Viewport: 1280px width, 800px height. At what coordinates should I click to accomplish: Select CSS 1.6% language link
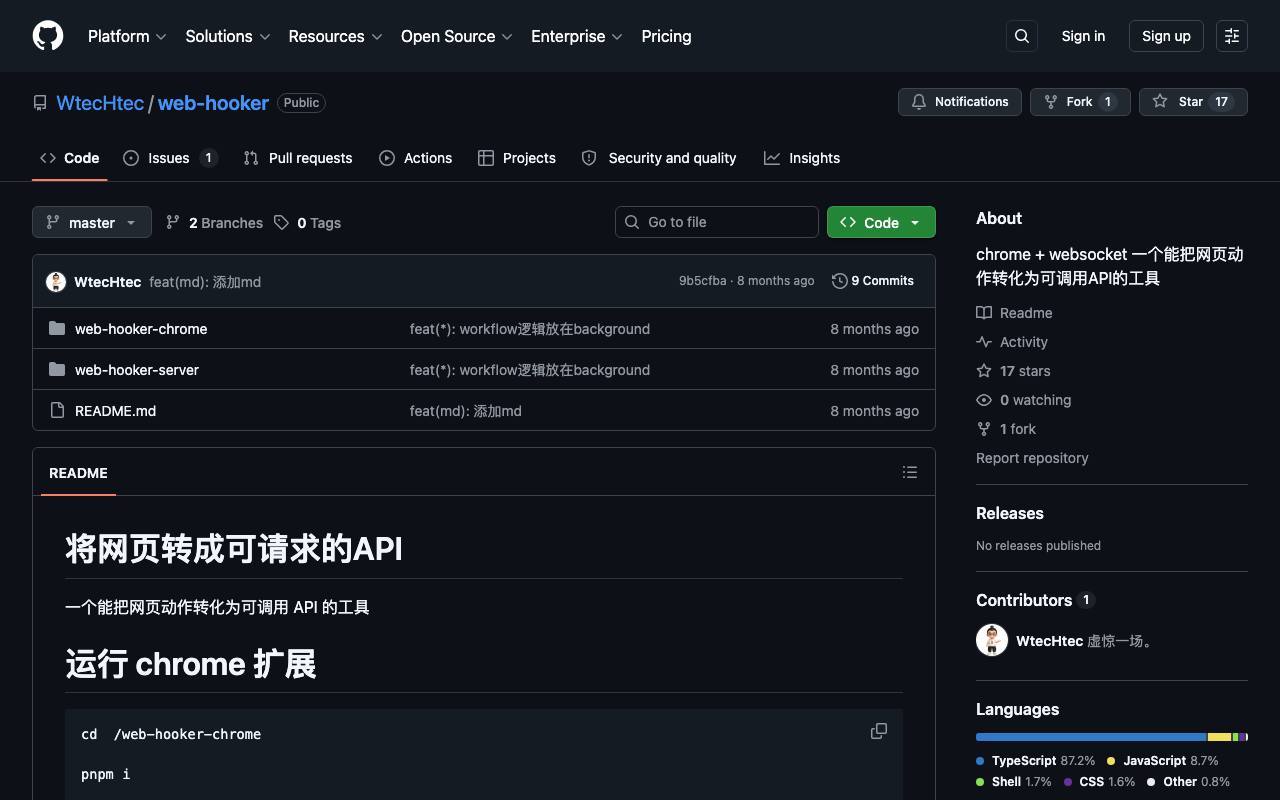point(1099,782)
